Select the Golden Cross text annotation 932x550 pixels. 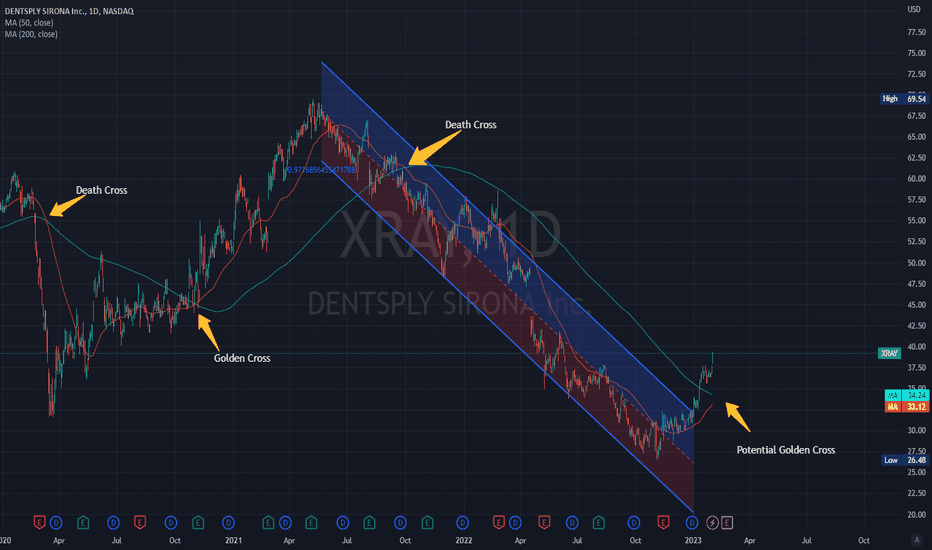point(242,358)
